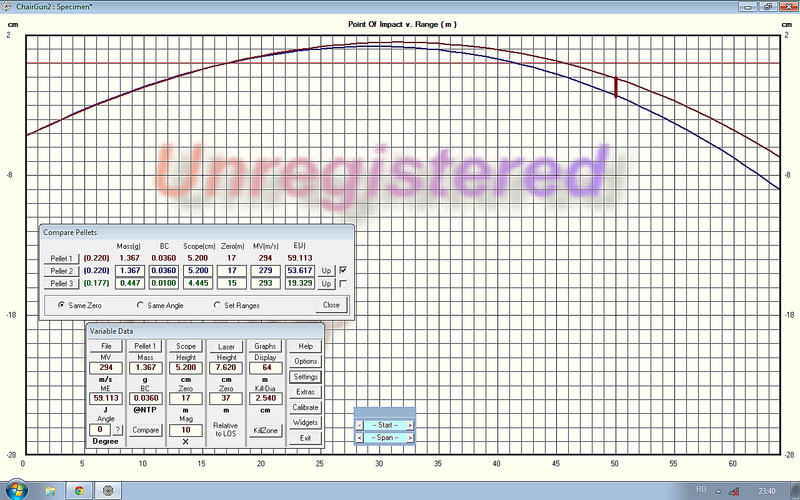800x500 pixels.
Task: Click the KillZone button
Action: (x=265, y=430)
